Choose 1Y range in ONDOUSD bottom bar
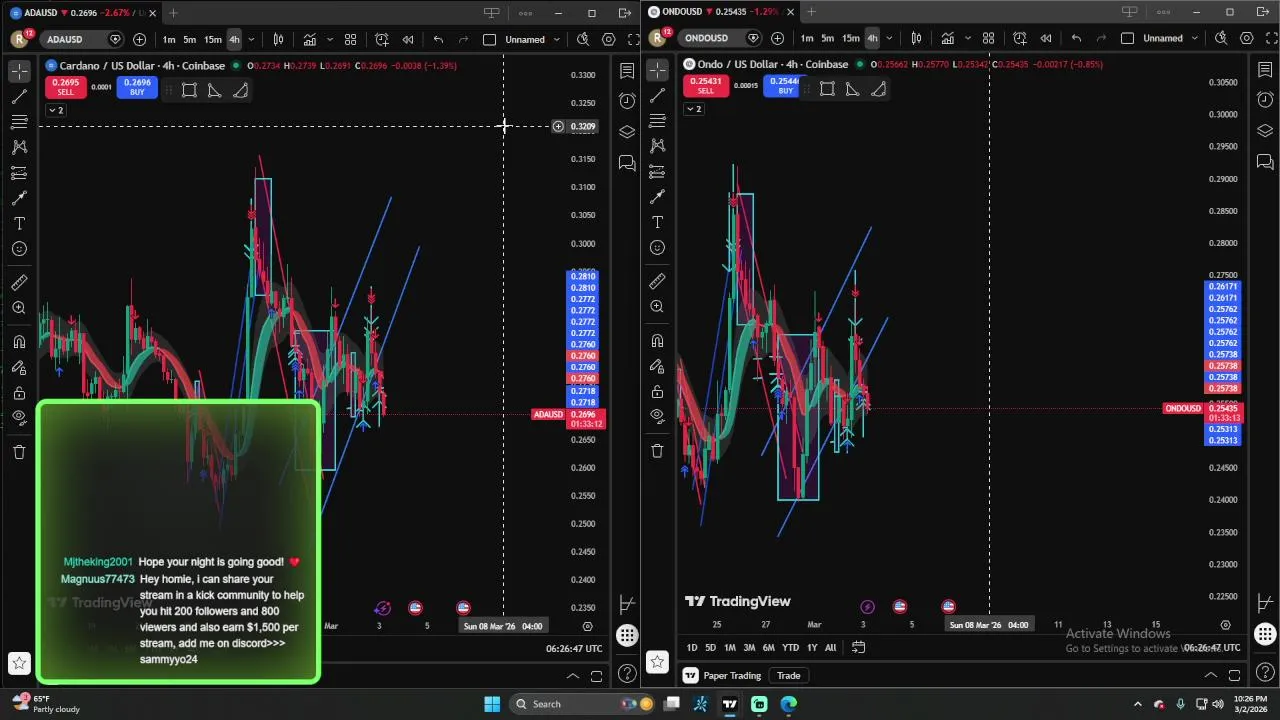The image size is (1280, 720). [x=812, y=647]
